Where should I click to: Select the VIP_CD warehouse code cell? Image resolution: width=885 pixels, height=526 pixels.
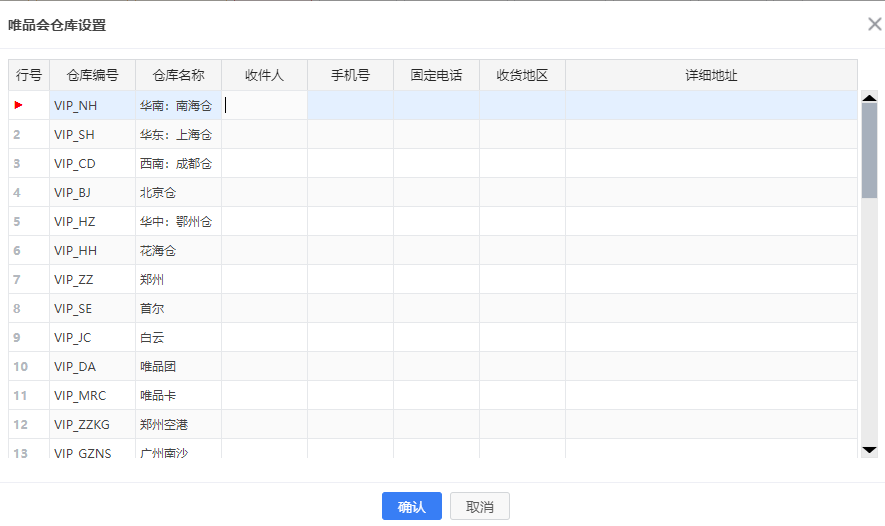93,164
